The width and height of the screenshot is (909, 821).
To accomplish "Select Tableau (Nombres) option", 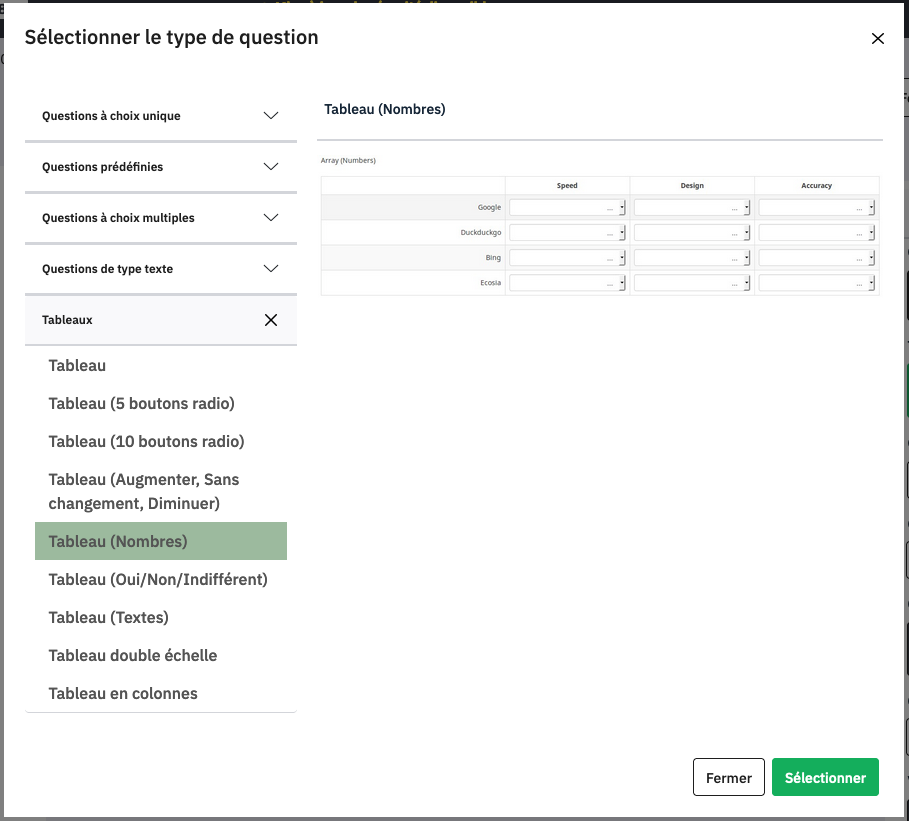I will [x=118, y=541].
